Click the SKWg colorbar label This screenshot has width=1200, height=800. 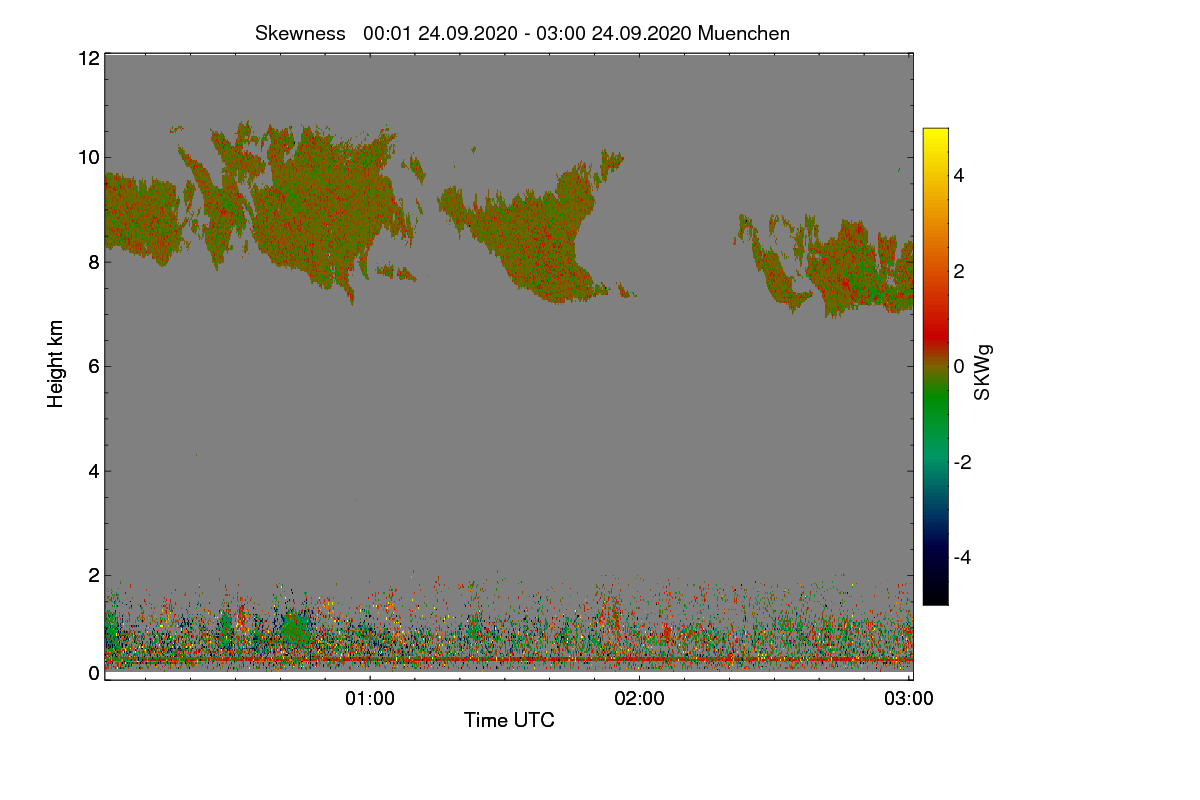coord(983,372)
